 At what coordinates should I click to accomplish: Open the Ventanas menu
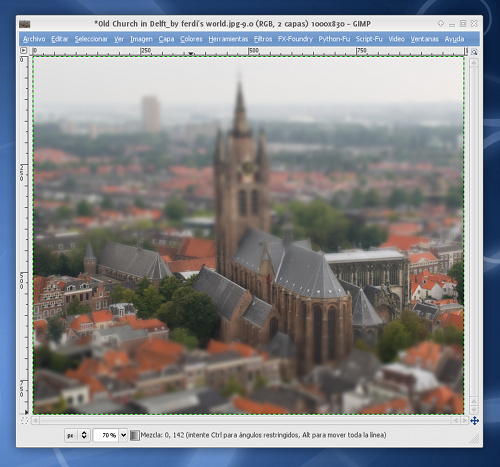pos(424,39)
